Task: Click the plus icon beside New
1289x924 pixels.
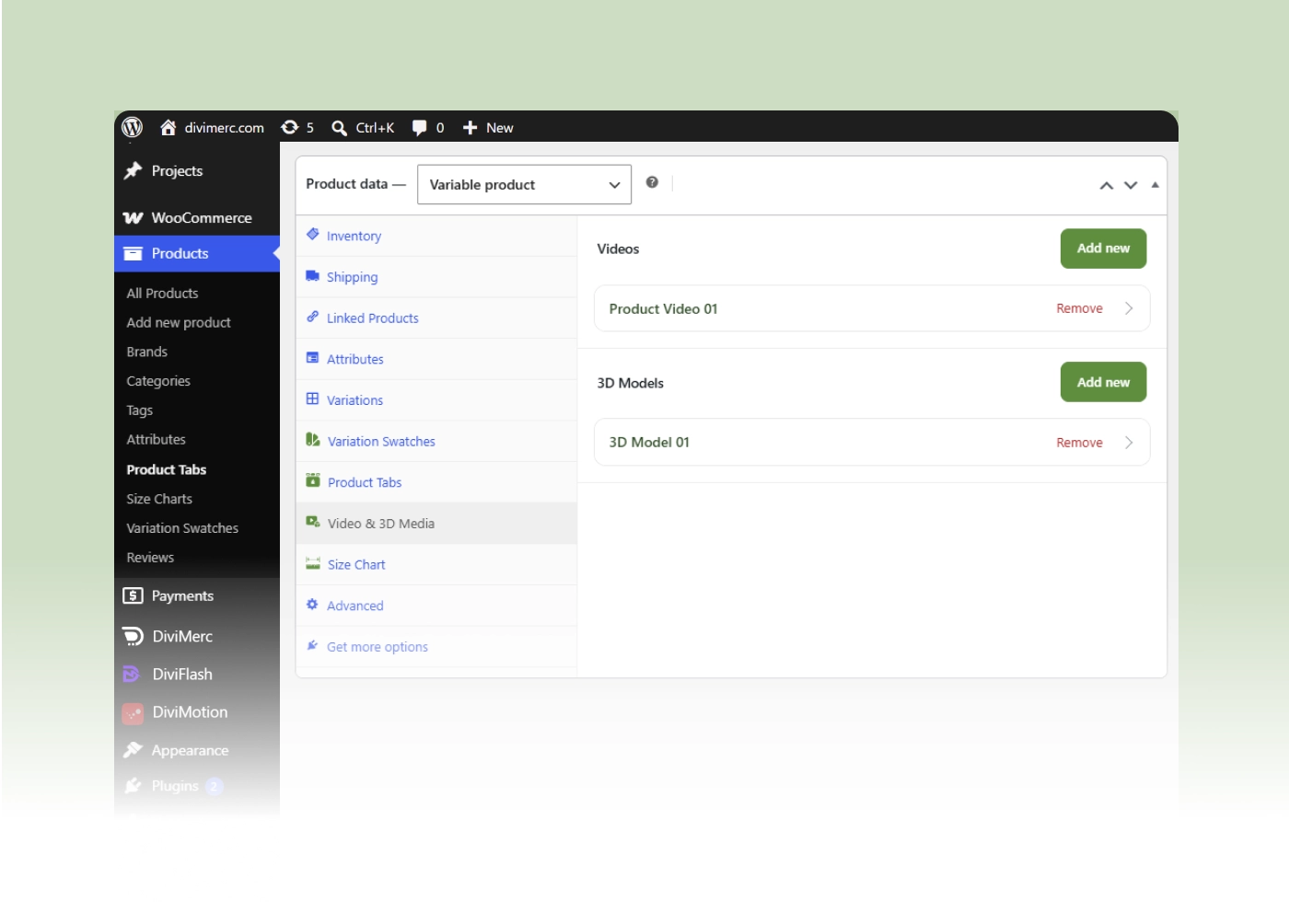Action: (470, 128)
